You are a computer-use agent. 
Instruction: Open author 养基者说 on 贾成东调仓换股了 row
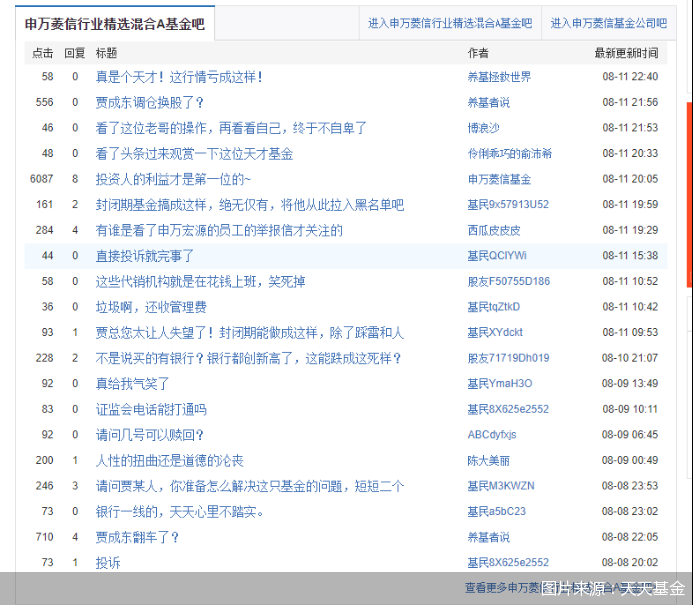click(x=489, y=103)
